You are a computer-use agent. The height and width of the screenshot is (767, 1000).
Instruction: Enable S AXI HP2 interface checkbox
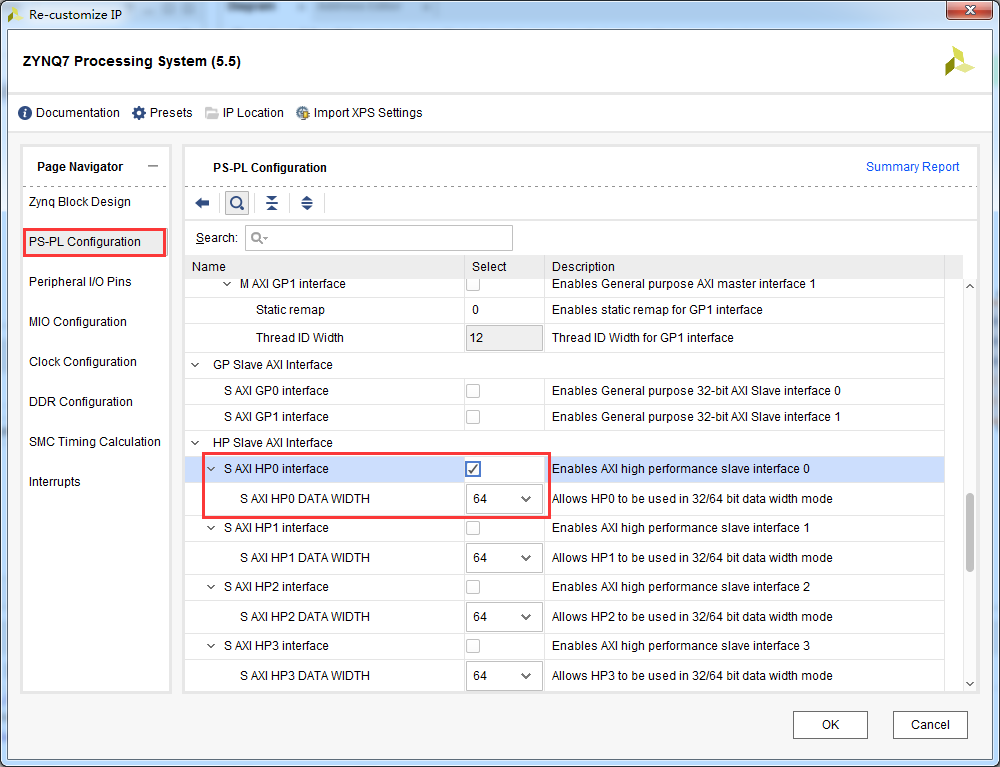point(473,587)
